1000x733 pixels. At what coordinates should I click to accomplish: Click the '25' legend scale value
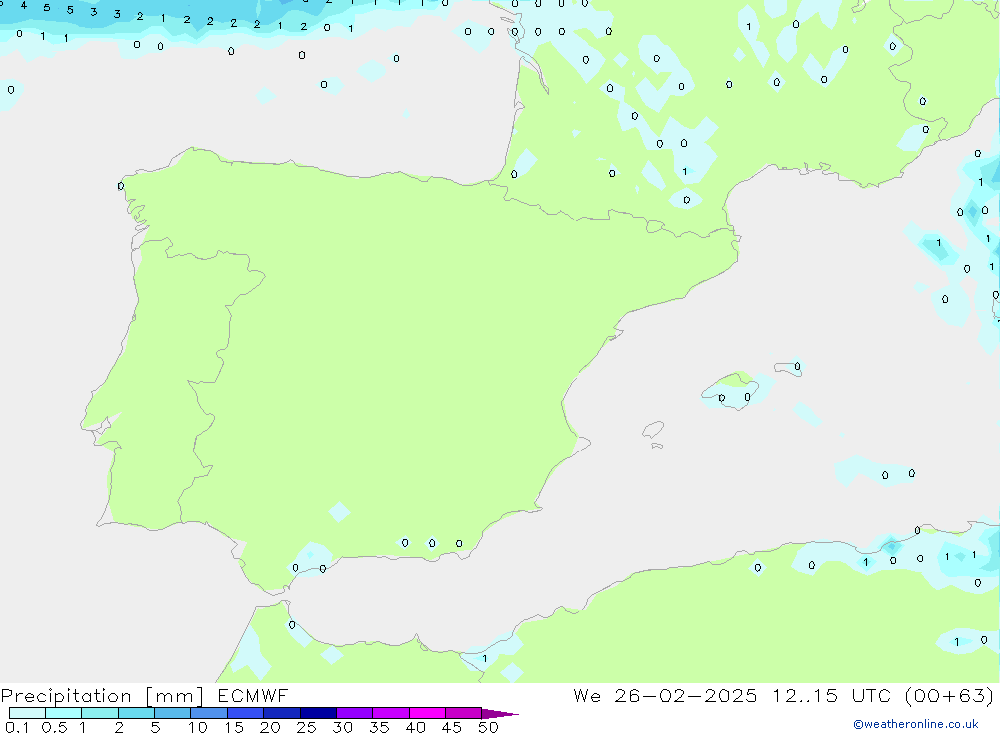pos(307,727)
